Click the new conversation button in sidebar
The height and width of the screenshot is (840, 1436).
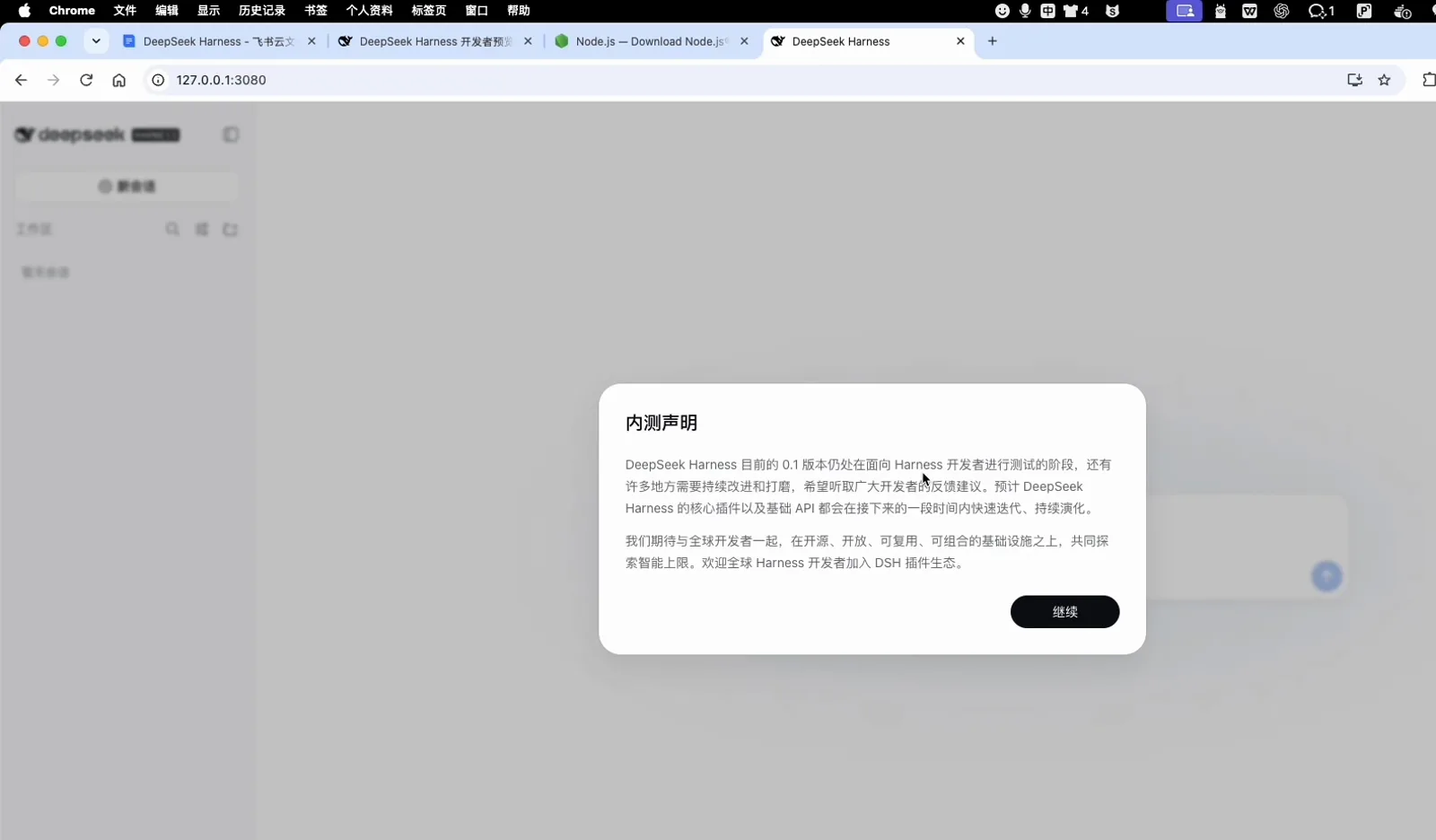(x=127, y=186)
